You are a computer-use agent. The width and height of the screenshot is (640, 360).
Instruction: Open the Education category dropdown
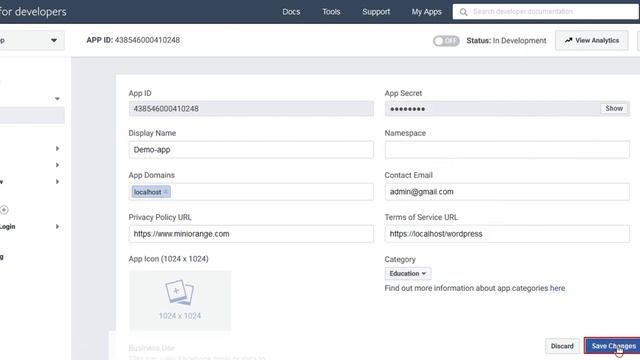click(x=408, y=273)
